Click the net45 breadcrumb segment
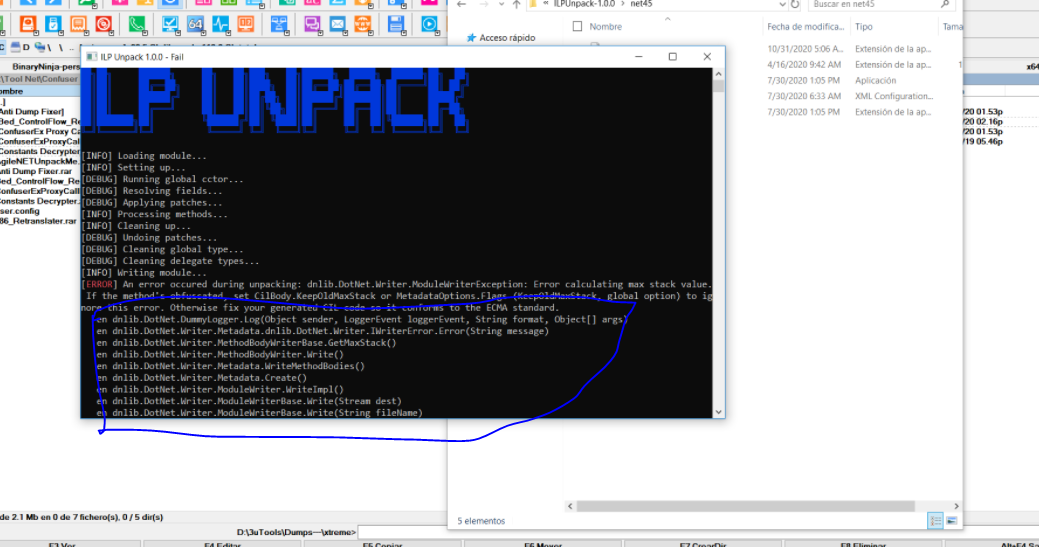 point(641,4)
